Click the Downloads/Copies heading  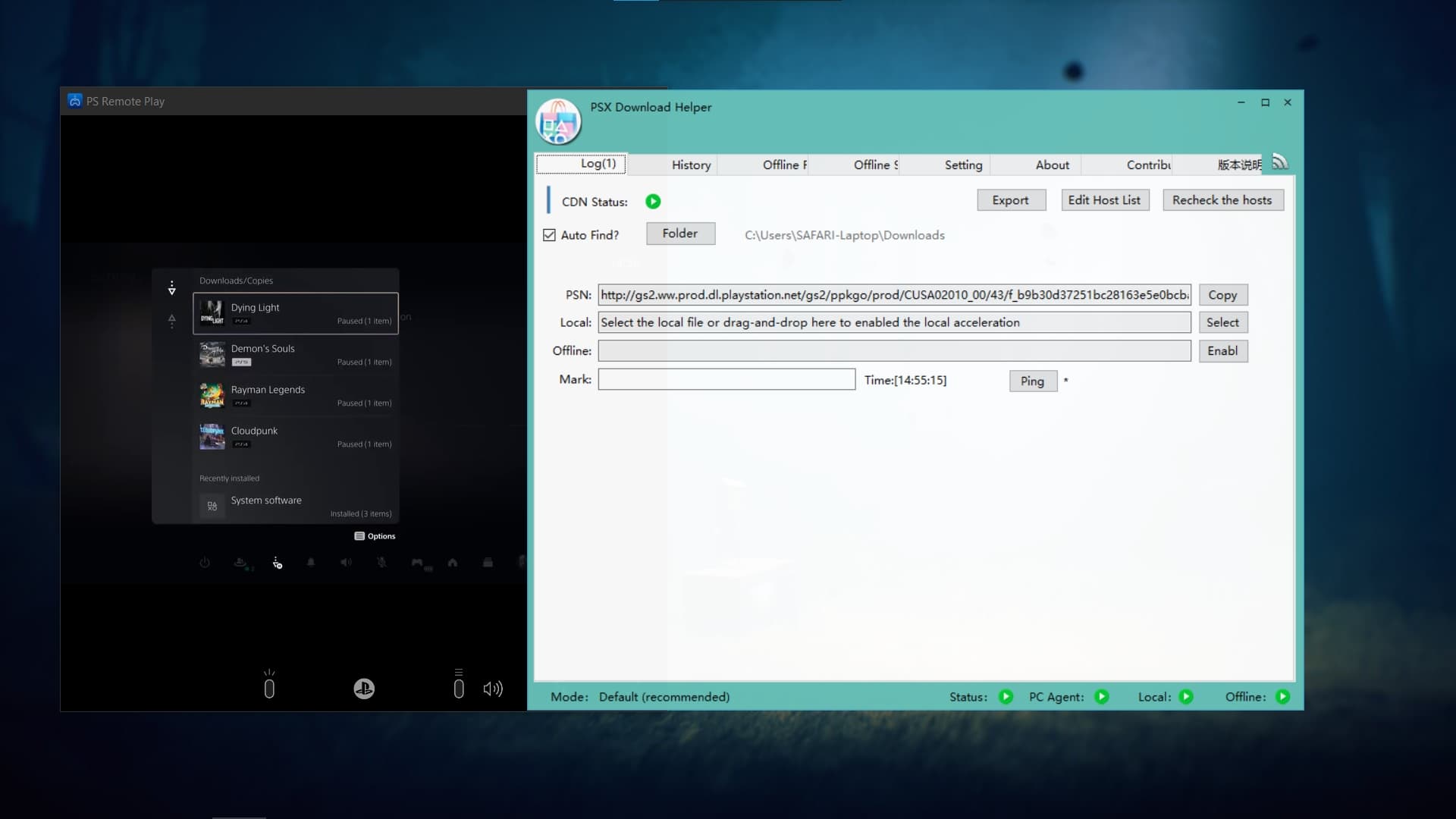pos(236,281)
